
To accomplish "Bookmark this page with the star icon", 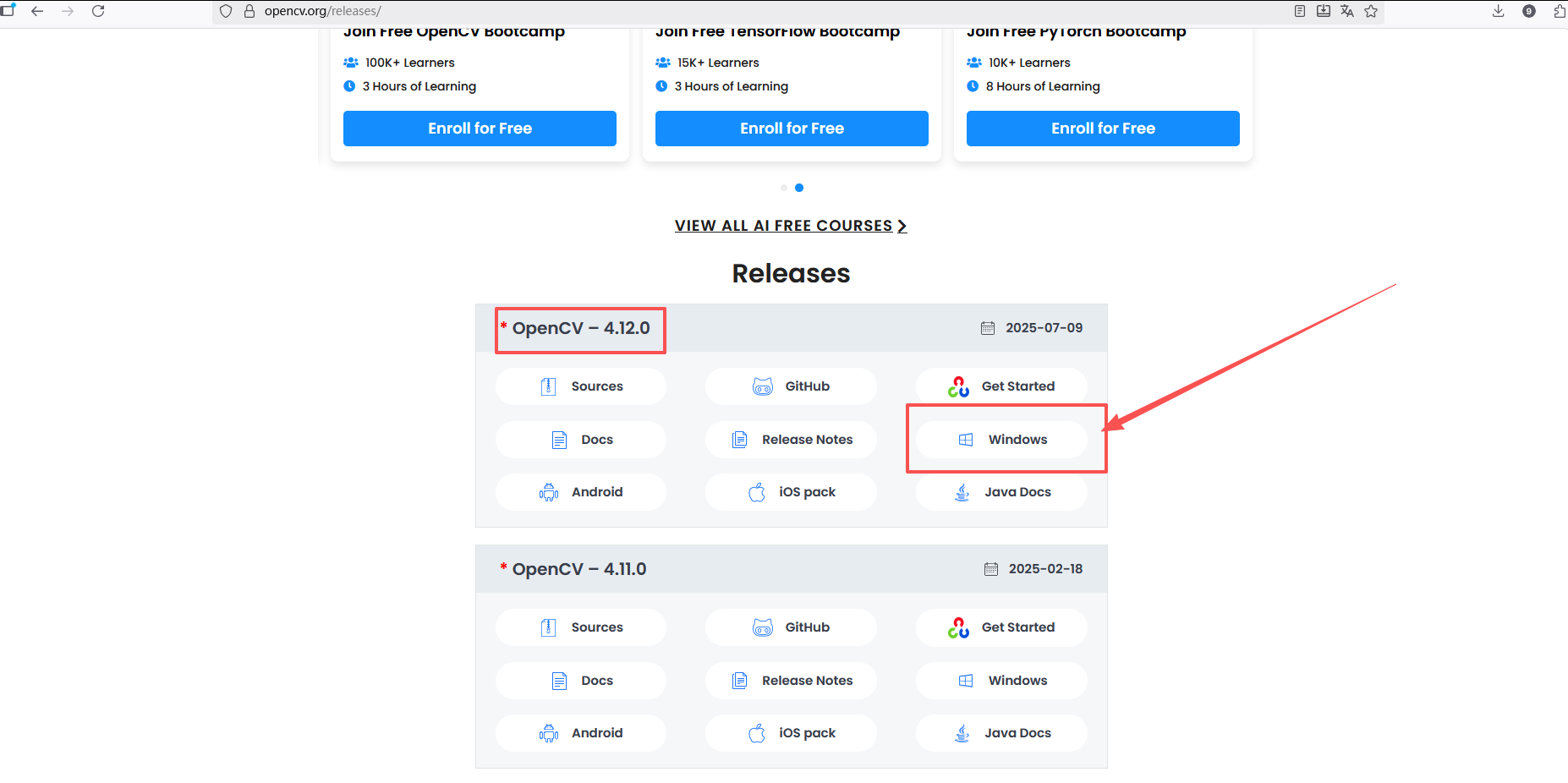I will point(1371,11).
